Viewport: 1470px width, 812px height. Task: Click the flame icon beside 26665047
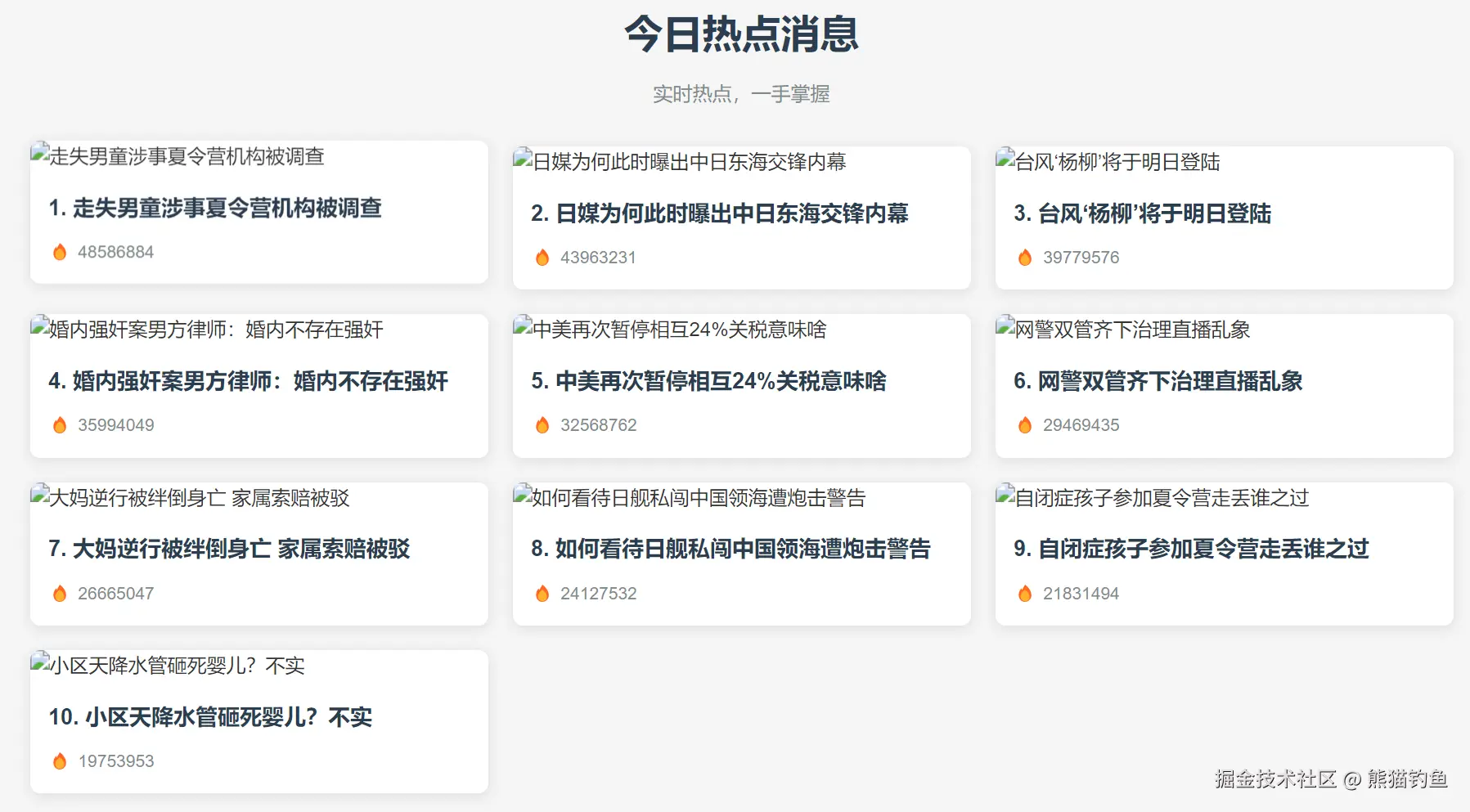(x=60, y=594)
